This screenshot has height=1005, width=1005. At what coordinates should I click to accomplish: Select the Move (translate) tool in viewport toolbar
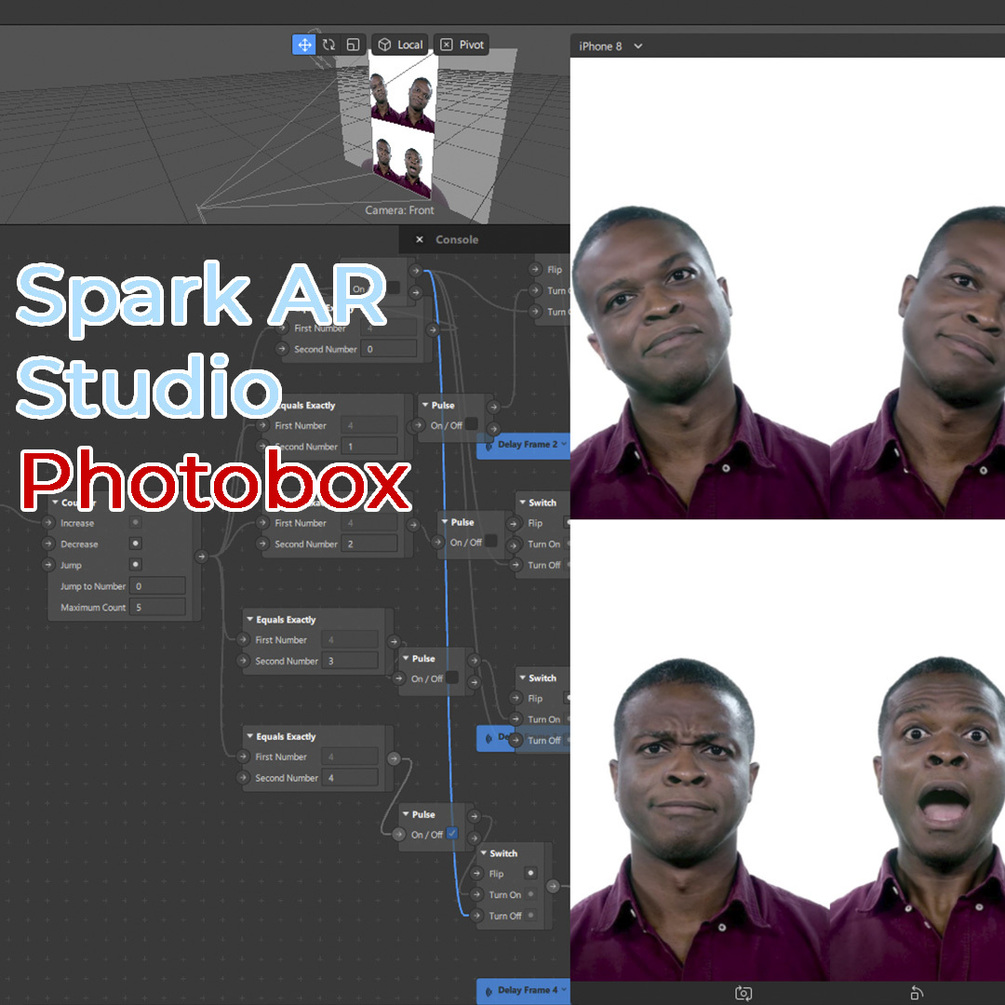(304, 45)
